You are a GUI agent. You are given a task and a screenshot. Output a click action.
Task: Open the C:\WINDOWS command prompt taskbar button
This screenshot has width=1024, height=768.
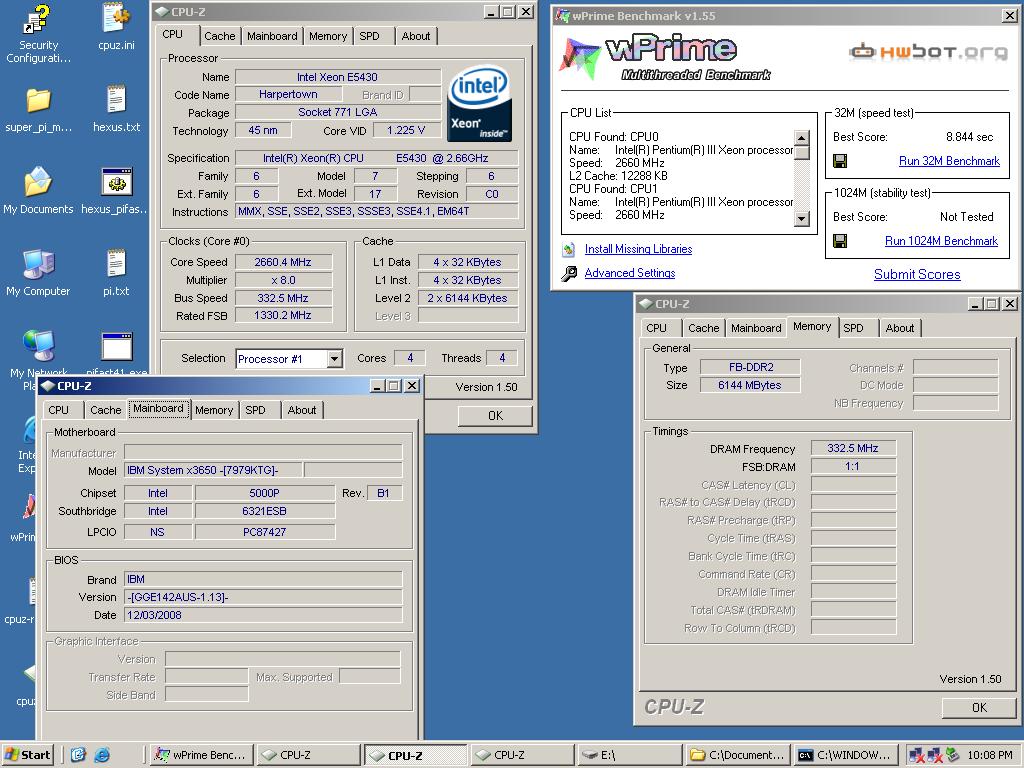844,755
